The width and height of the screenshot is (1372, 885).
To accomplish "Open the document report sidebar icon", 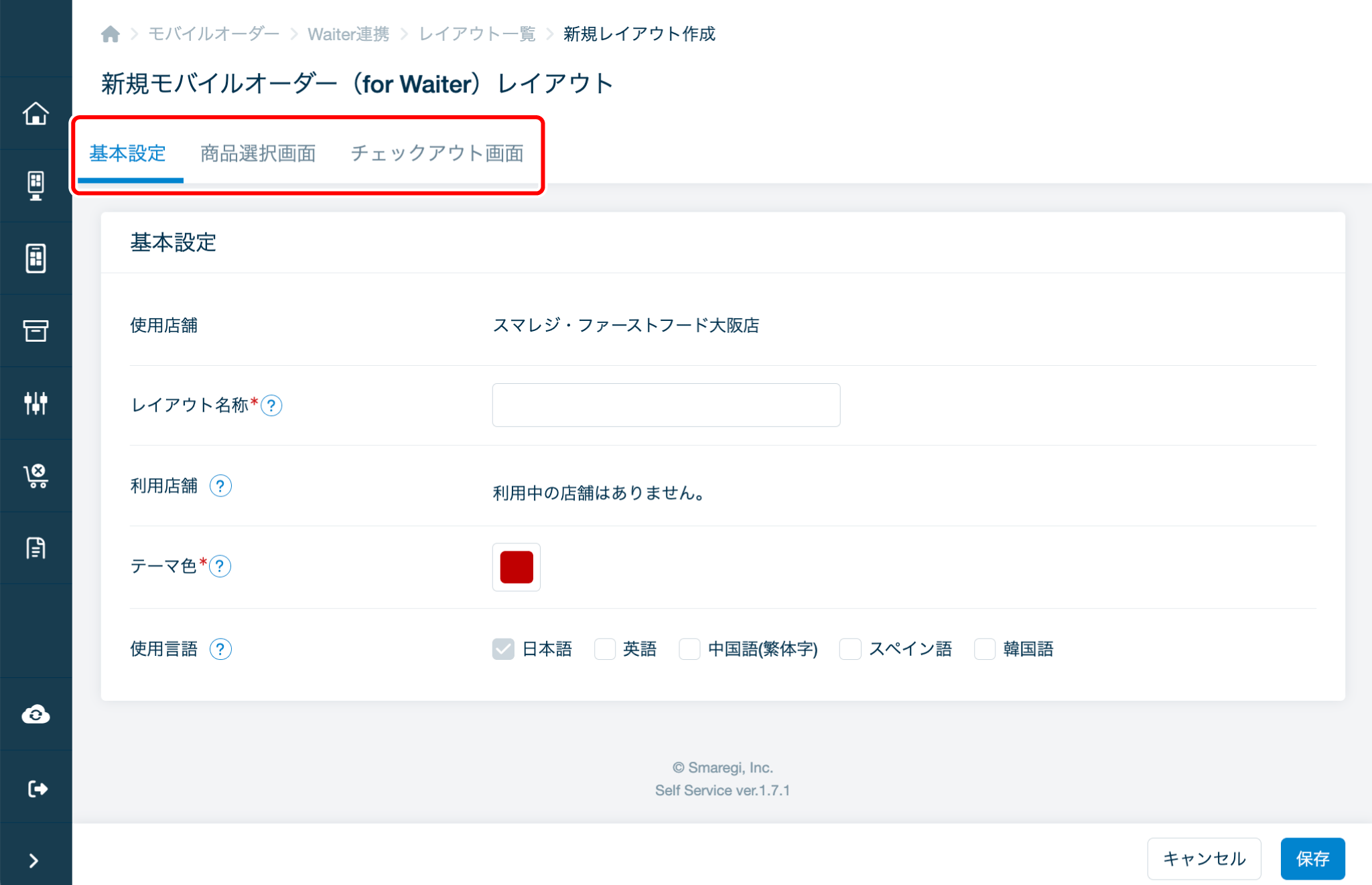I will [36, 548].
